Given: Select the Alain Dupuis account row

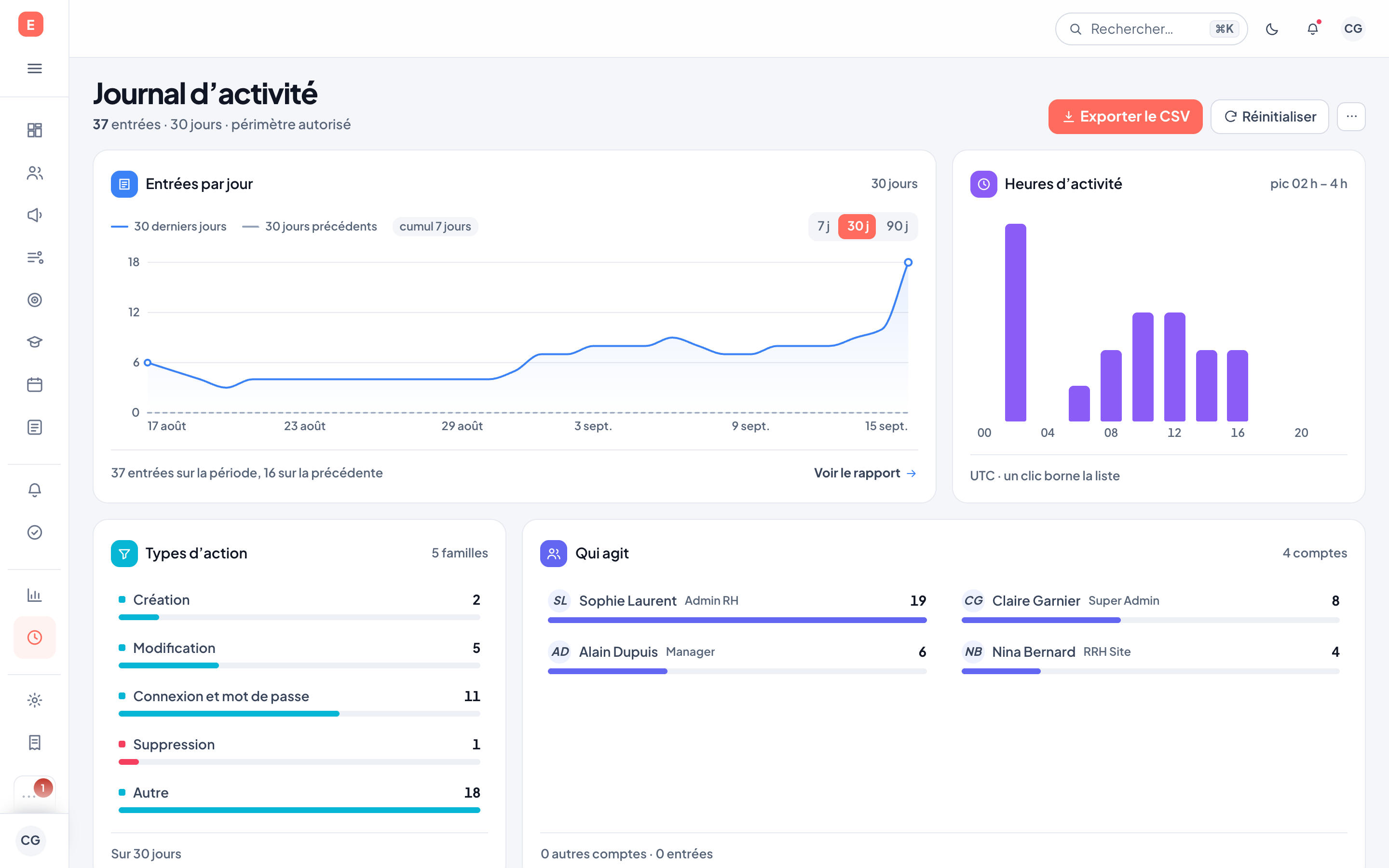Looking at the screenshot, I should (737, 657).
